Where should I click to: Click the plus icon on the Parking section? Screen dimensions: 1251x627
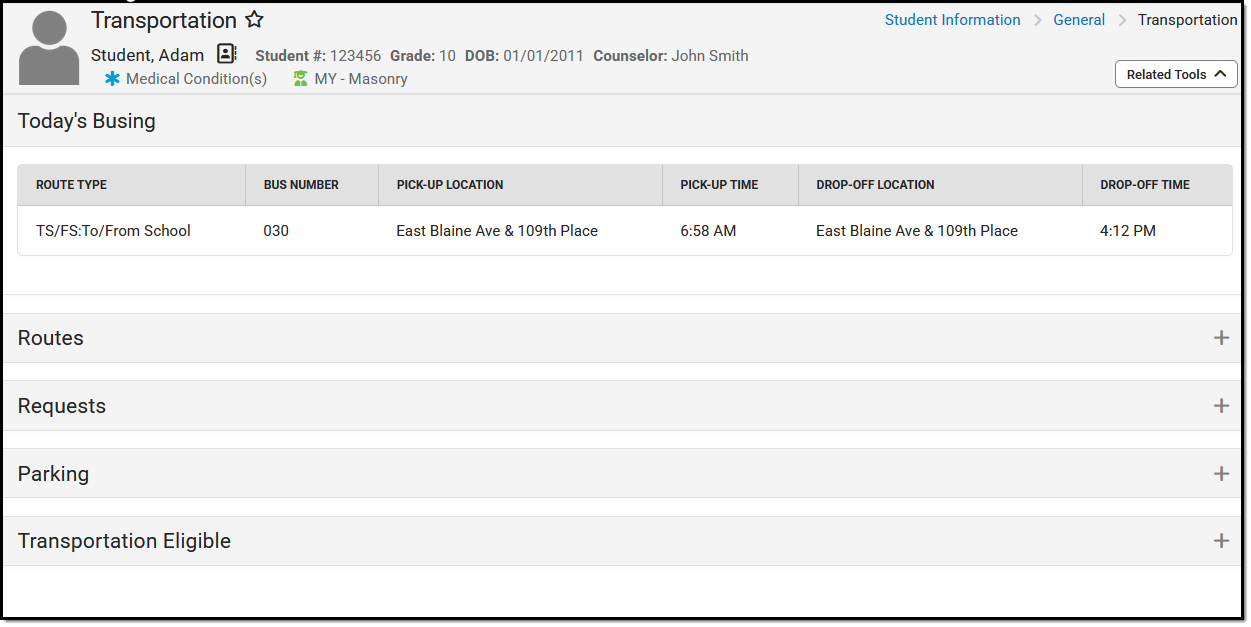click(x=1222, y=473)
